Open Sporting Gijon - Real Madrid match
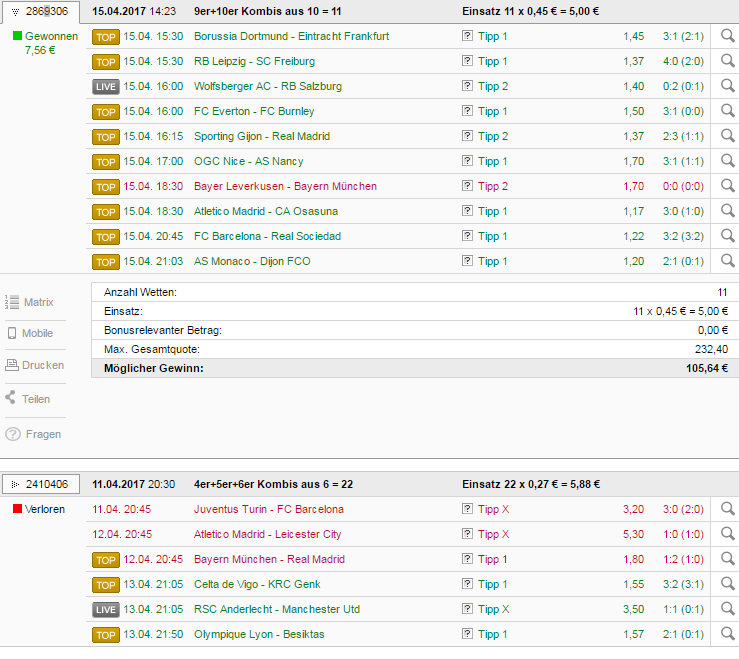Screen dimensions: 739x660 262,136
